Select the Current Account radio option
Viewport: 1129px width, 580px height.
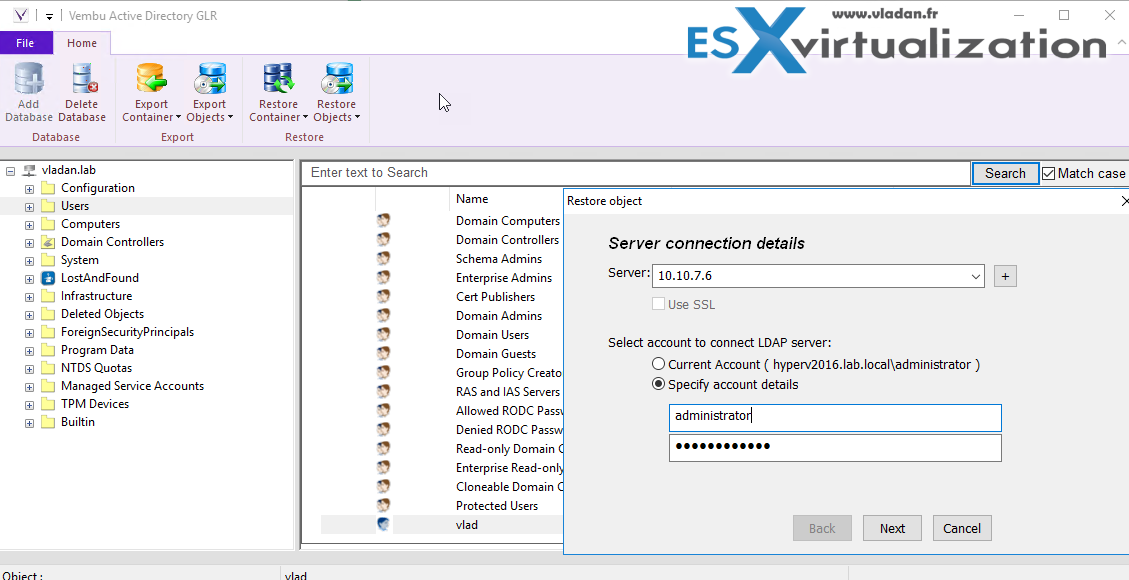(x=658, y=364)
